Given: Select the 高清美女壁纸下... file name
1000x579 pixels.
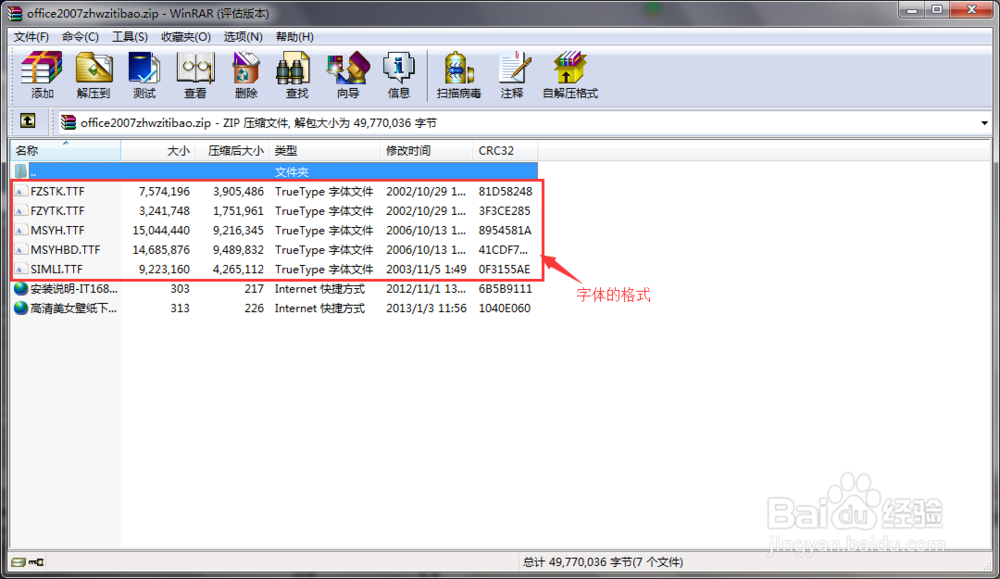Looking at the screenshot, I should tap(74, 308).
